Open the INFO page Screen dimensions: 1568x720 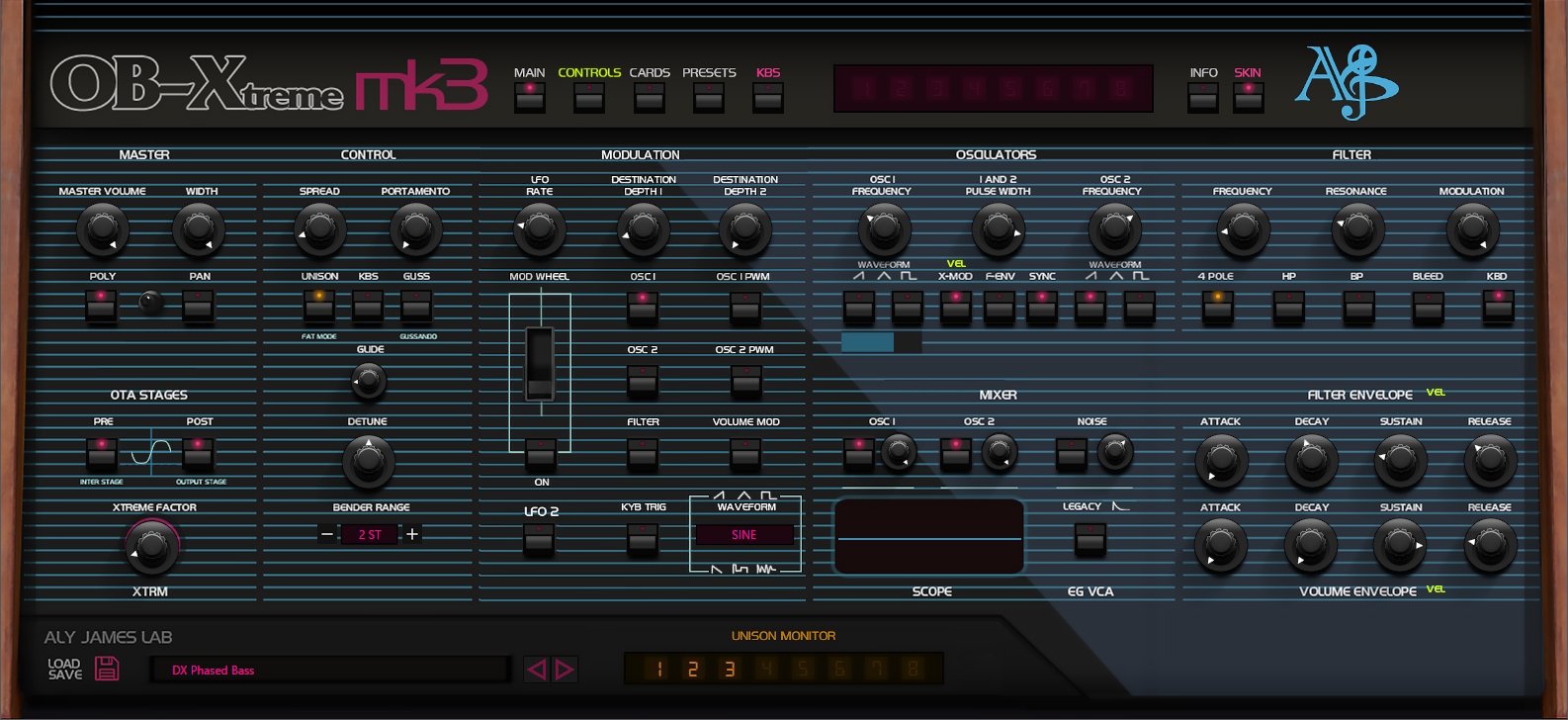coord(1203,97)
